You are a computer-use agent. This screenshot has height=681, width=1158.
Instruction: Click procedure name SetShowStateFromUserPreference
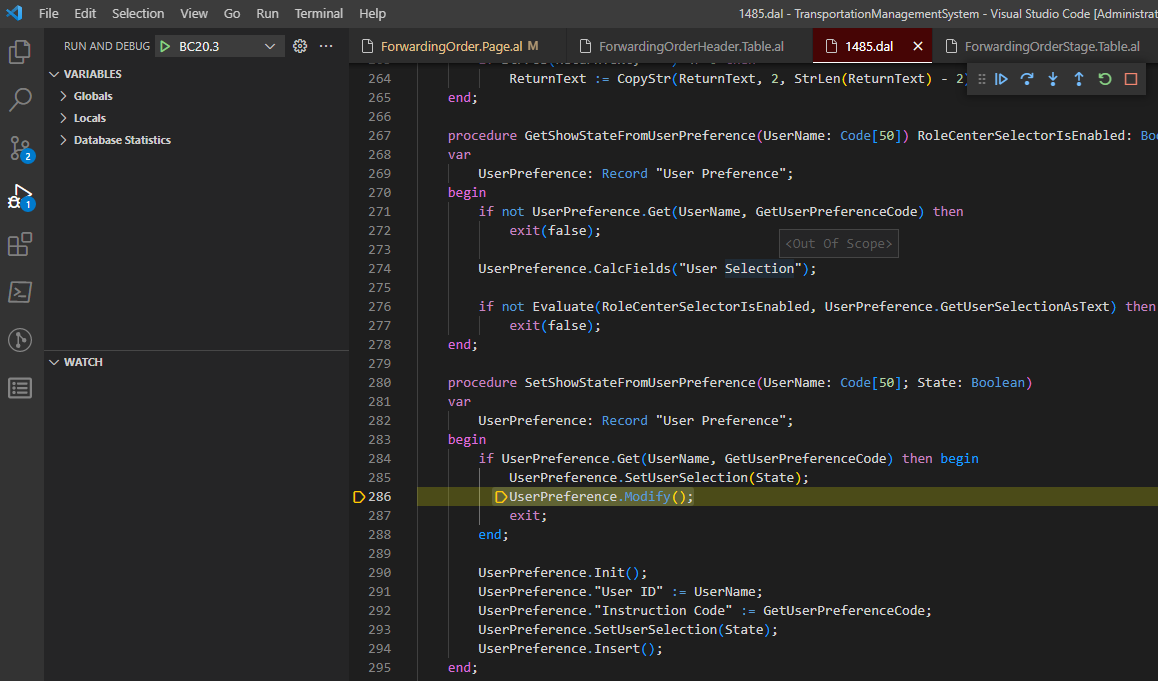coord(640,383)
